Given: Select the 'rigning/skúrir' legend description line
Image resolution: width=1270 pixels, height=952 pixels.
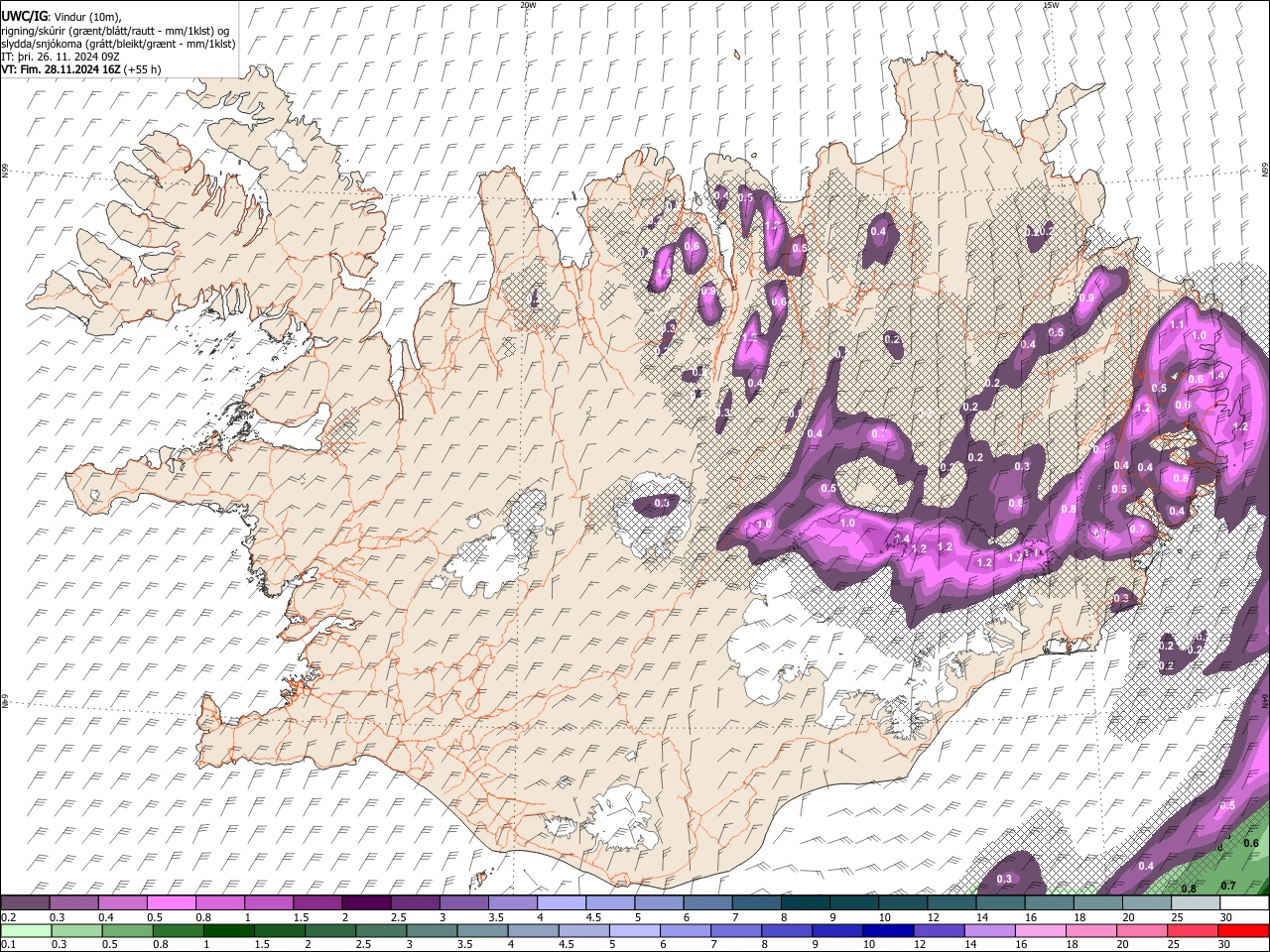Looking at the screenshot, I should (x=113, y=30).
